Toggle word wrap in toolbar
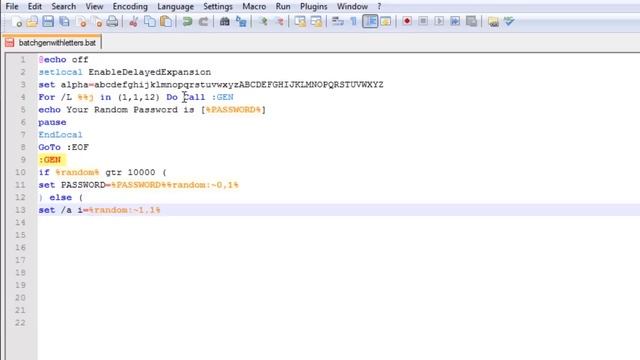Viewport: 640px width, 360px height. point(338,22)
